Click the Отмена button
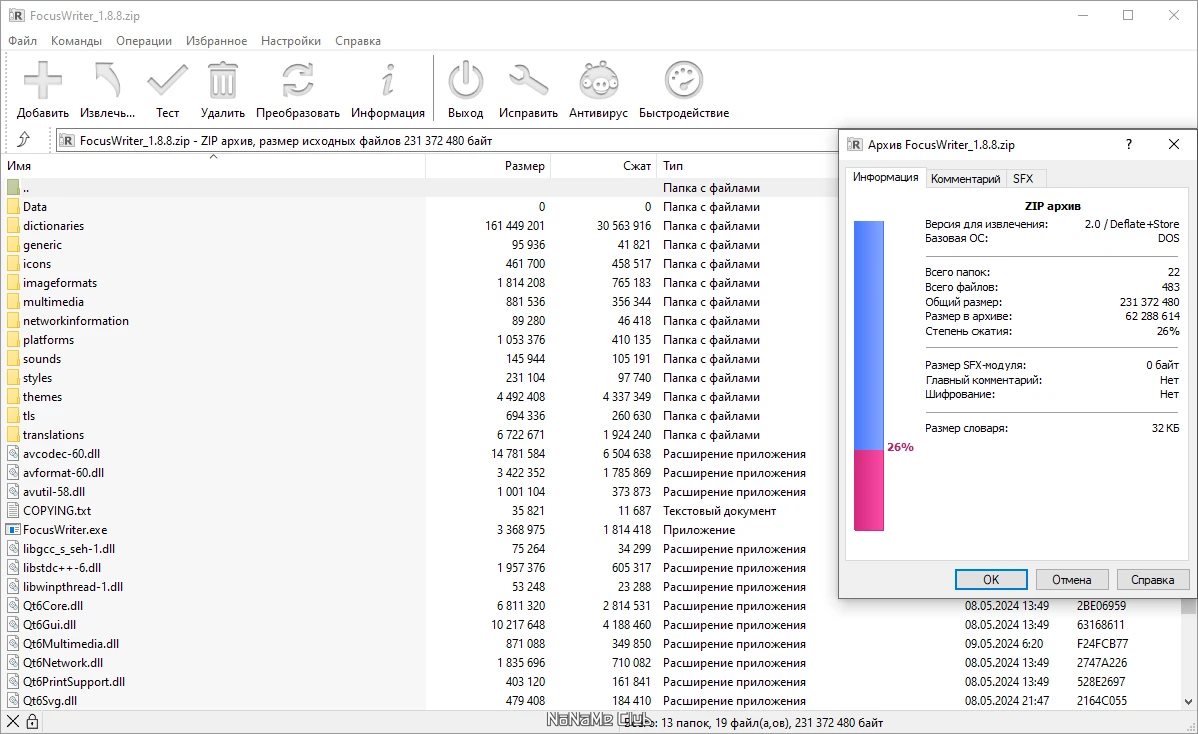This screenshot has height=734, width=1198. [1071, 580]
